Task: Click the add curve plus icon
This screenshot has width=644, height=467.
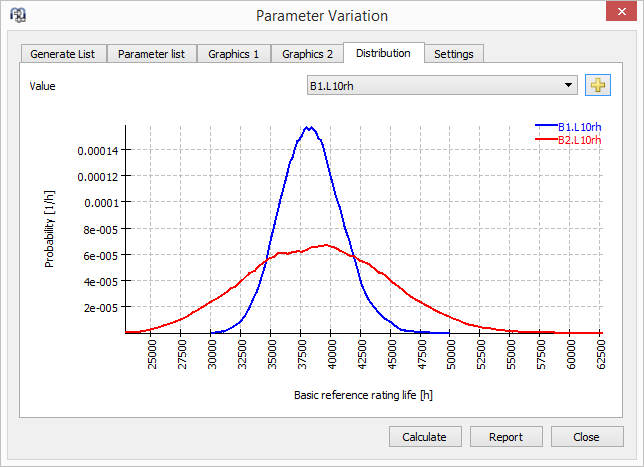Action: [597, 85]
